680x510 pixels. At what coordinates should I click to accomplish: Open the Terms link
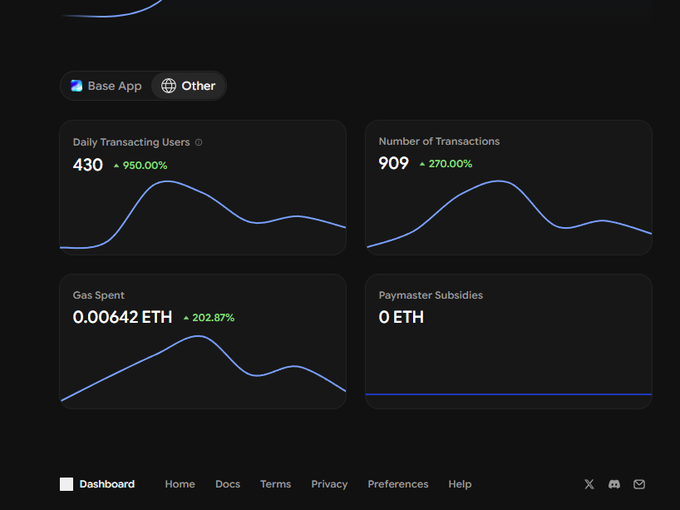pyautogui.click(x=275, y=484)
